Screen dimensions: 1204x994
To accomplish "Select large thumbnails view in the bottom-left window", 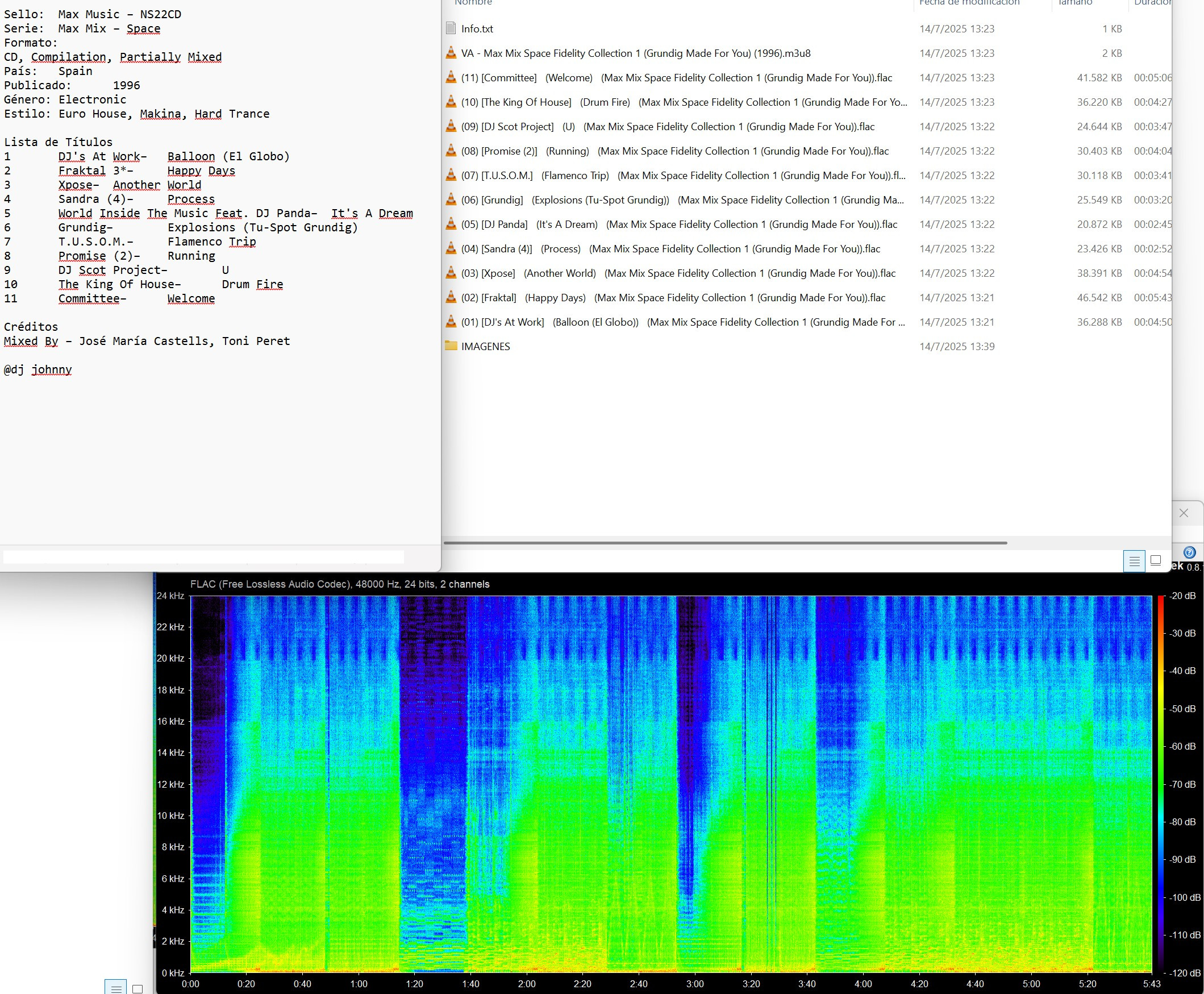I will [138, 989].
